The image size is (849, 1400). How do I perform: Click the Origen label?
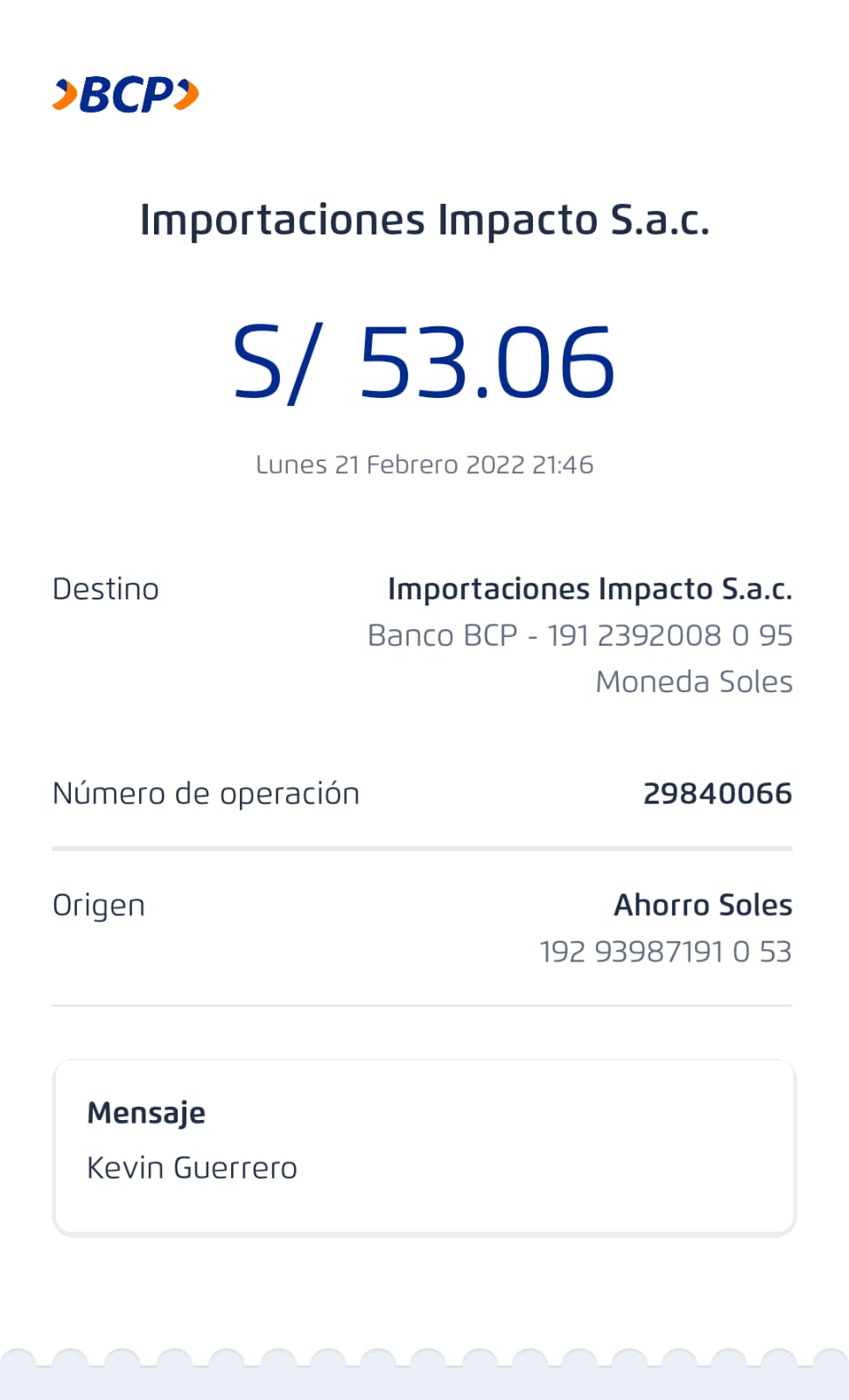(x=99, y=906)
